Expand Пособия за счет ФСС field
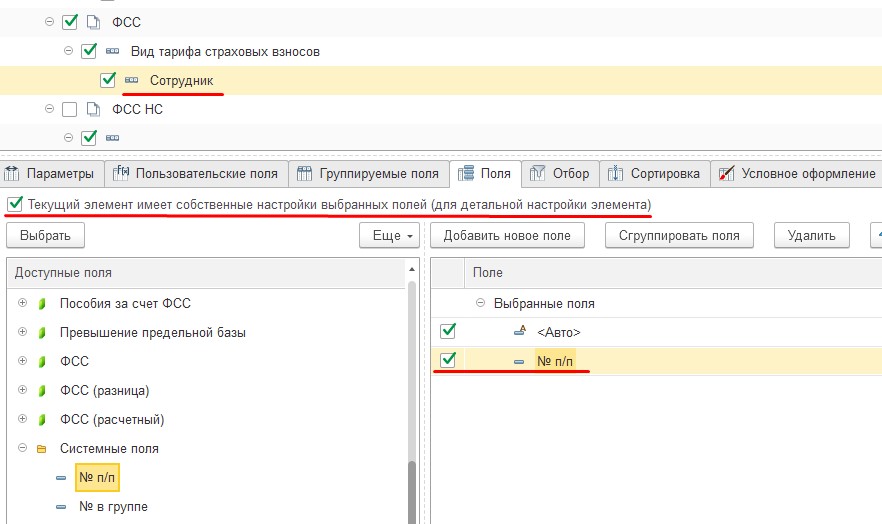The width and height of the screenshot is (882, 524). (22, 302)
